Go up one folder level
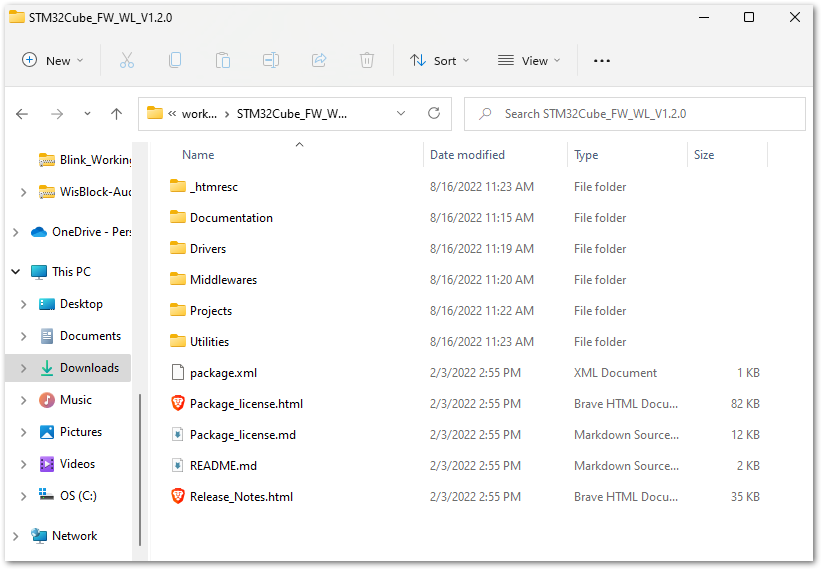 pyautogui.click(x=116, y=114)
